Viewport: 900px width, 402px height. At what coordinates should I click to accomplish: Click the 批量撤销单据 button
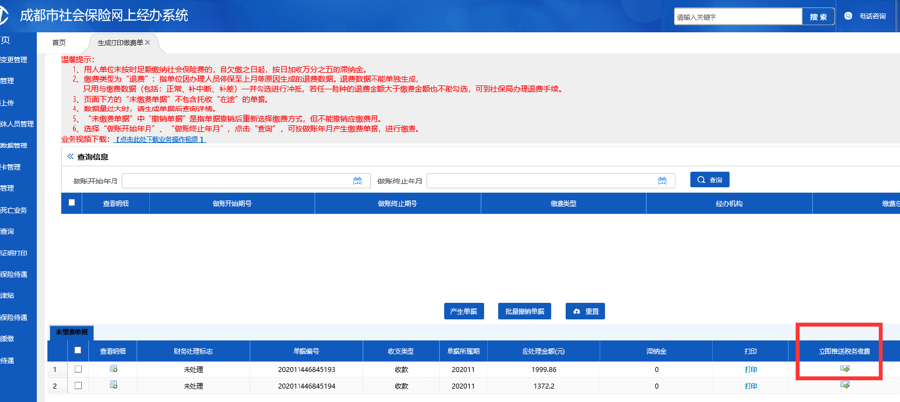pos(525,311)
